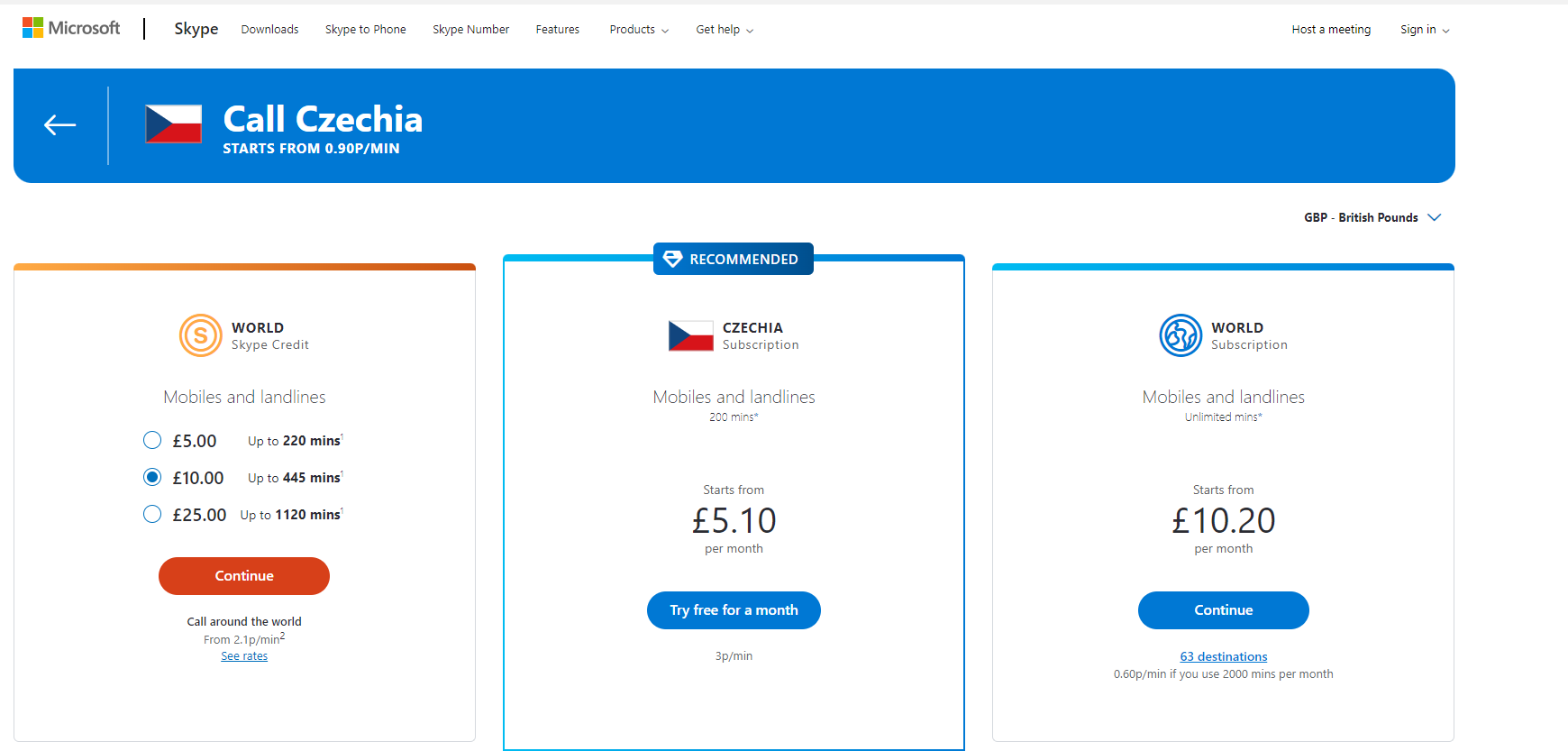Open the GBP - British Pounds currency dropdown
This screenshot has height=751, width=1568.
[1372, 217]
